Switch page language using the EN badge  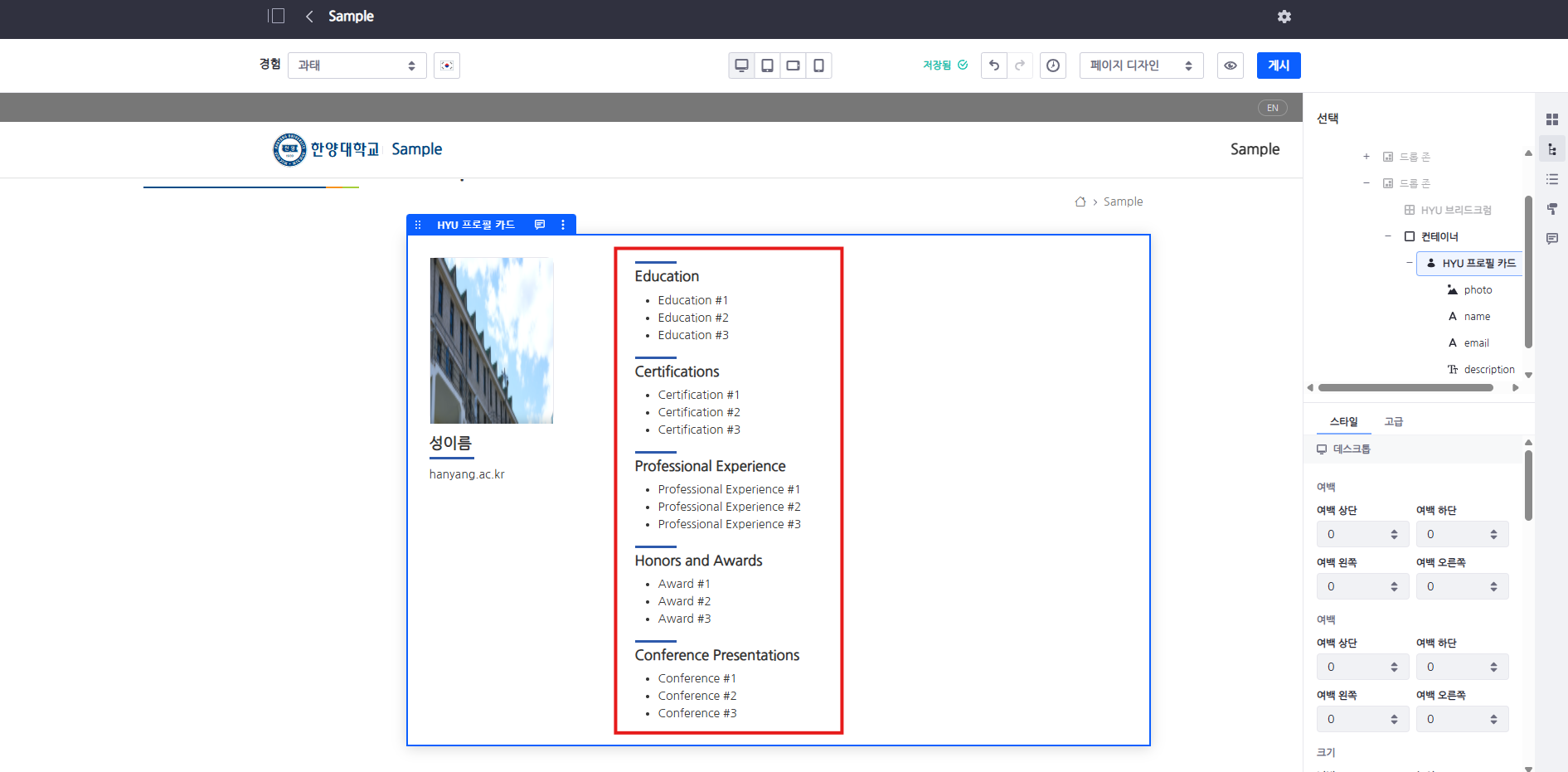tap(1272, 108)
